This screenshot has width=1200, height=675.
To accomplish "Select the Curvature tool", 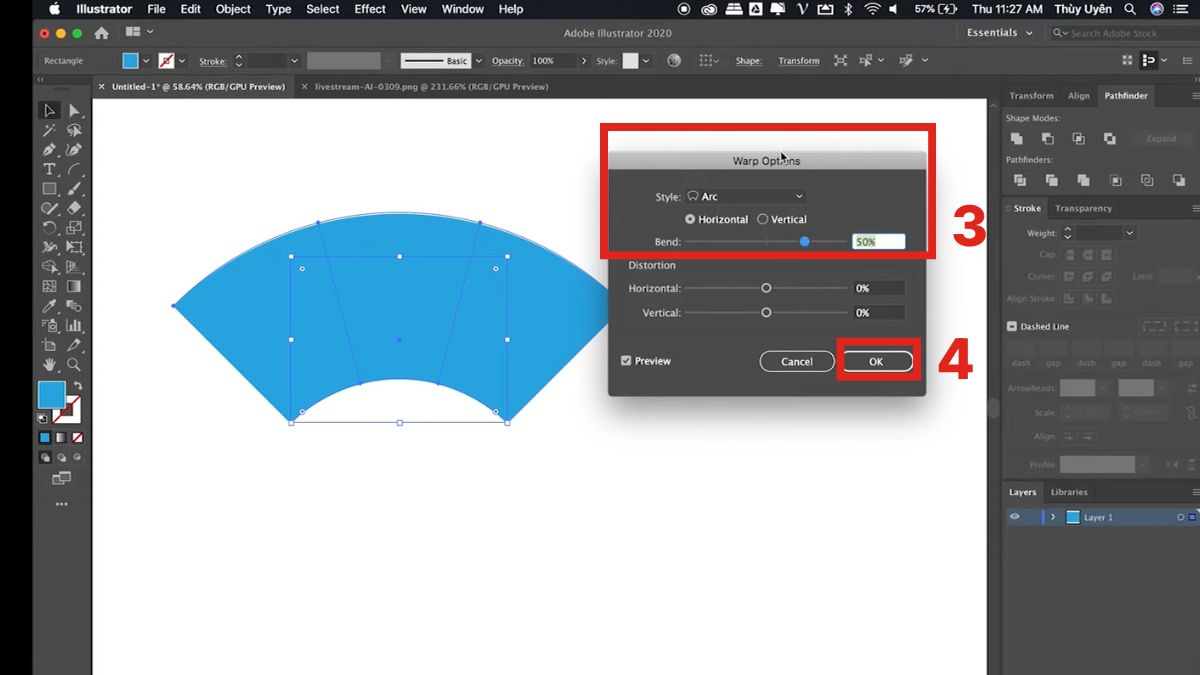I will tap(73, 149).
